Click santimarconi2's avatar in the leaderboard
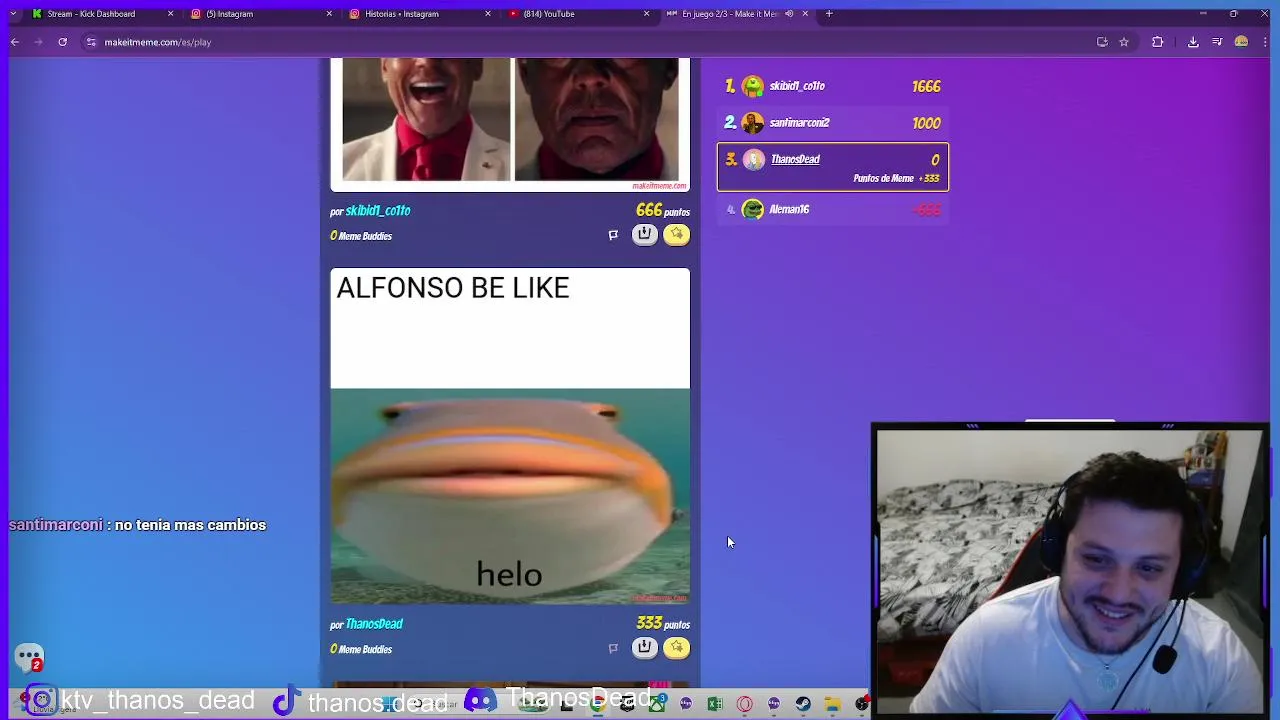This screenshot has width=1280, height=720. click(x=753, y=123)
